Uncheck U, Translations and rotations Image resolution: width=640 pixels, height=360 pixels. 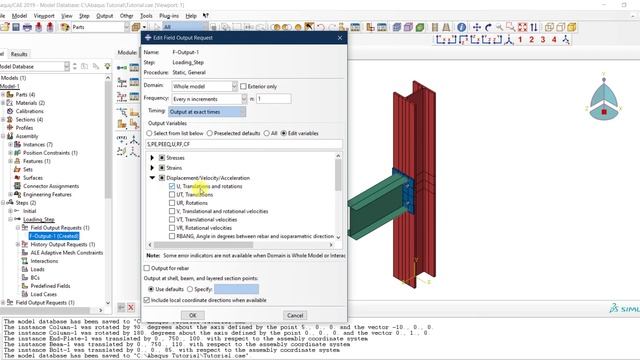(x=172, y=186)
